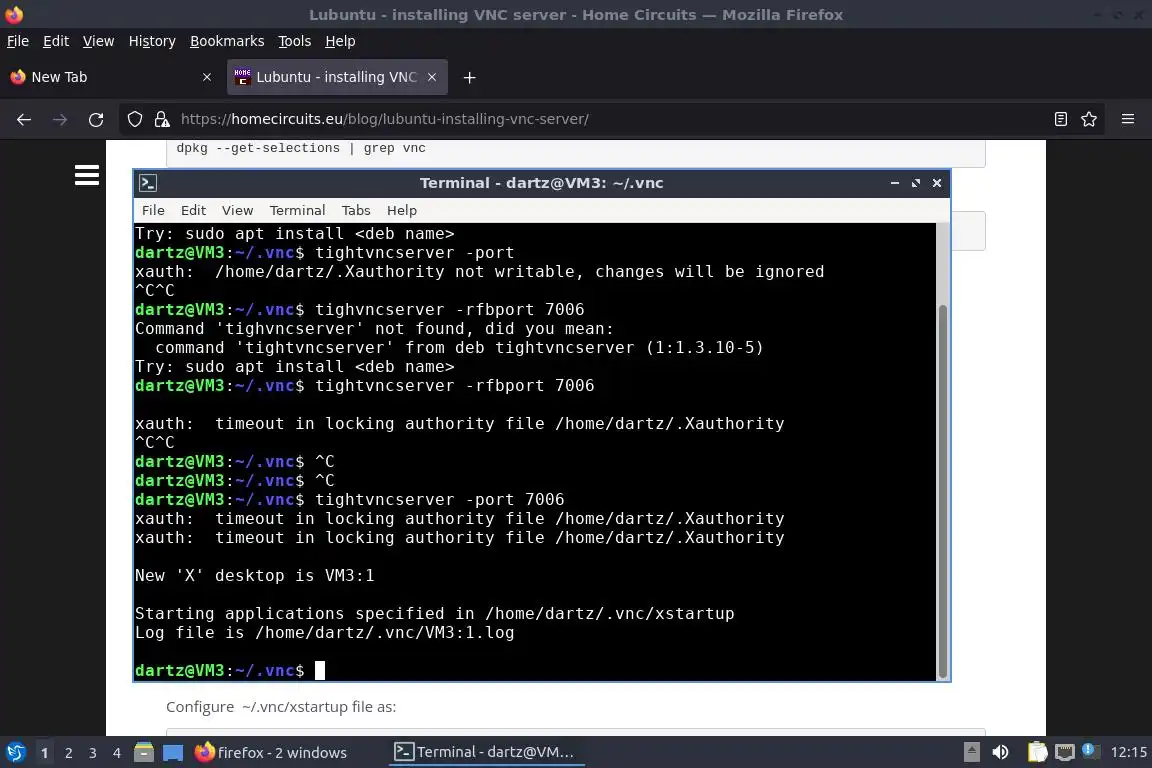Click "tightvncserver -port 7006" command line

tap(439, 500)
